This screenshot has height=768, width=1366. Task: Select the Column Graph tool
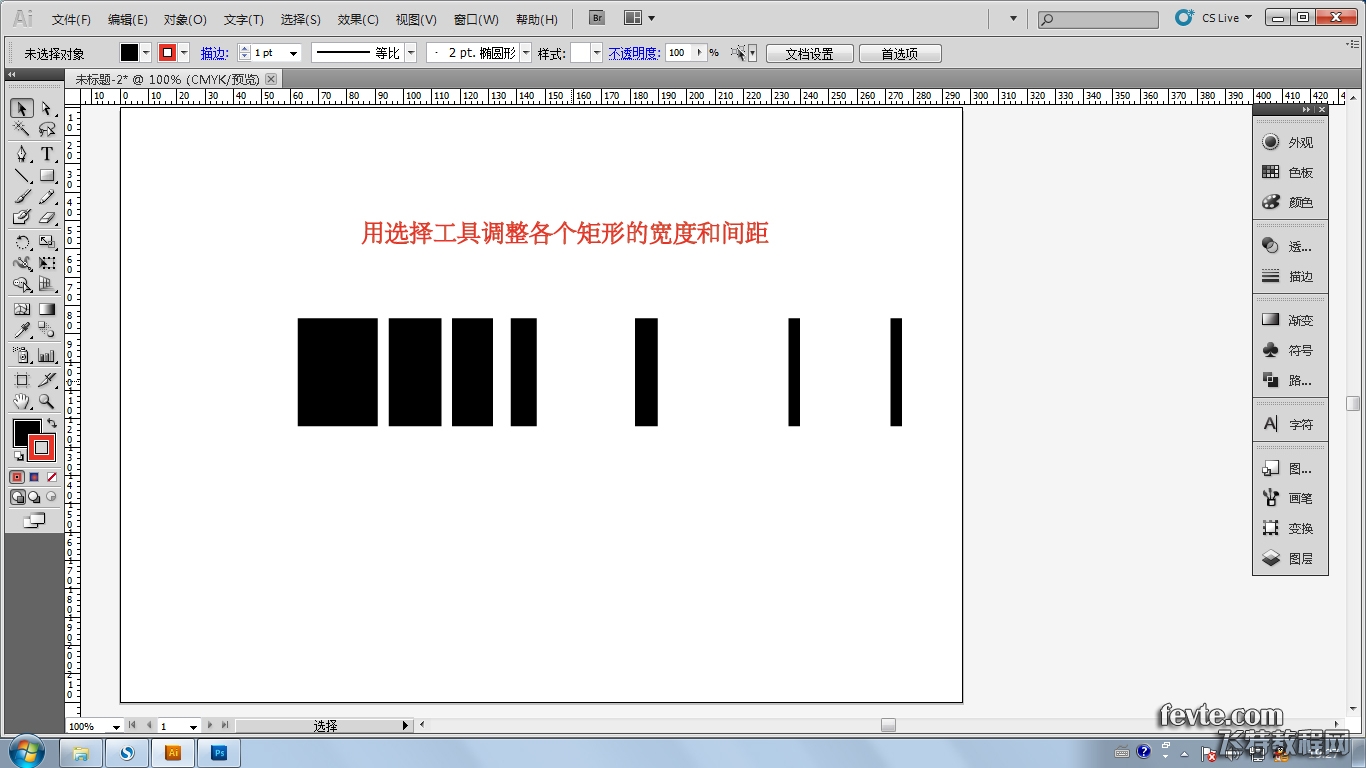[x=46, y=355]
